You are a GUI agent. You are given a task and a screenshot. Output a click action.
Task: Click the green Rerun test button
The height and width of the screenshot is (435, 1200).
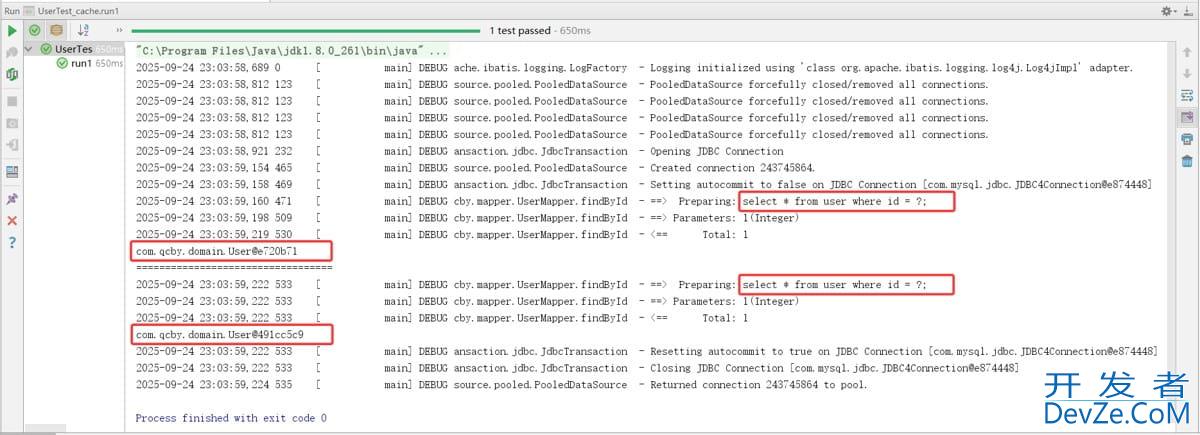(12, 31)
